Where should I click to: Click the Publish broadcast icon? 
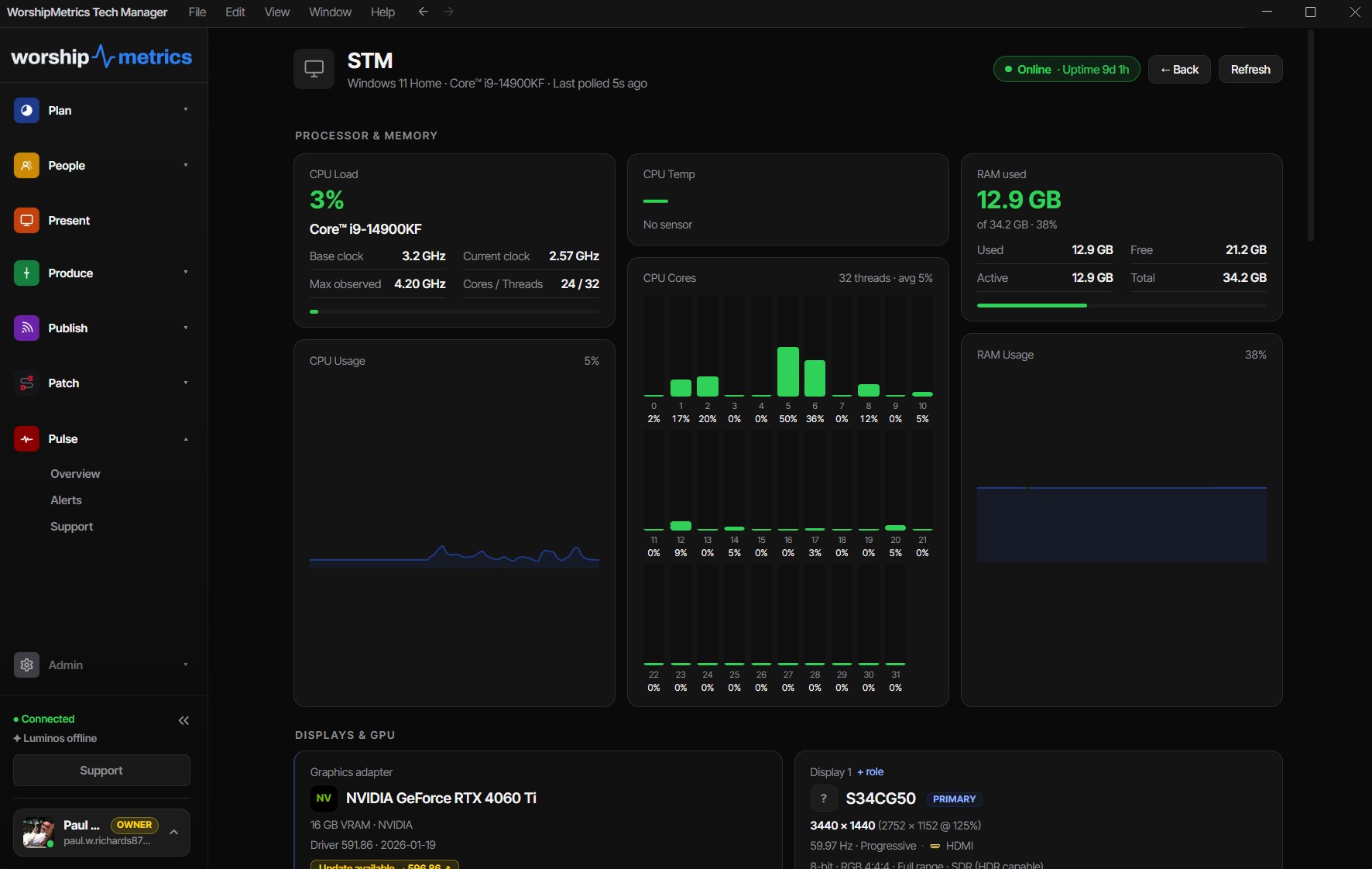(x=26, y=328)
